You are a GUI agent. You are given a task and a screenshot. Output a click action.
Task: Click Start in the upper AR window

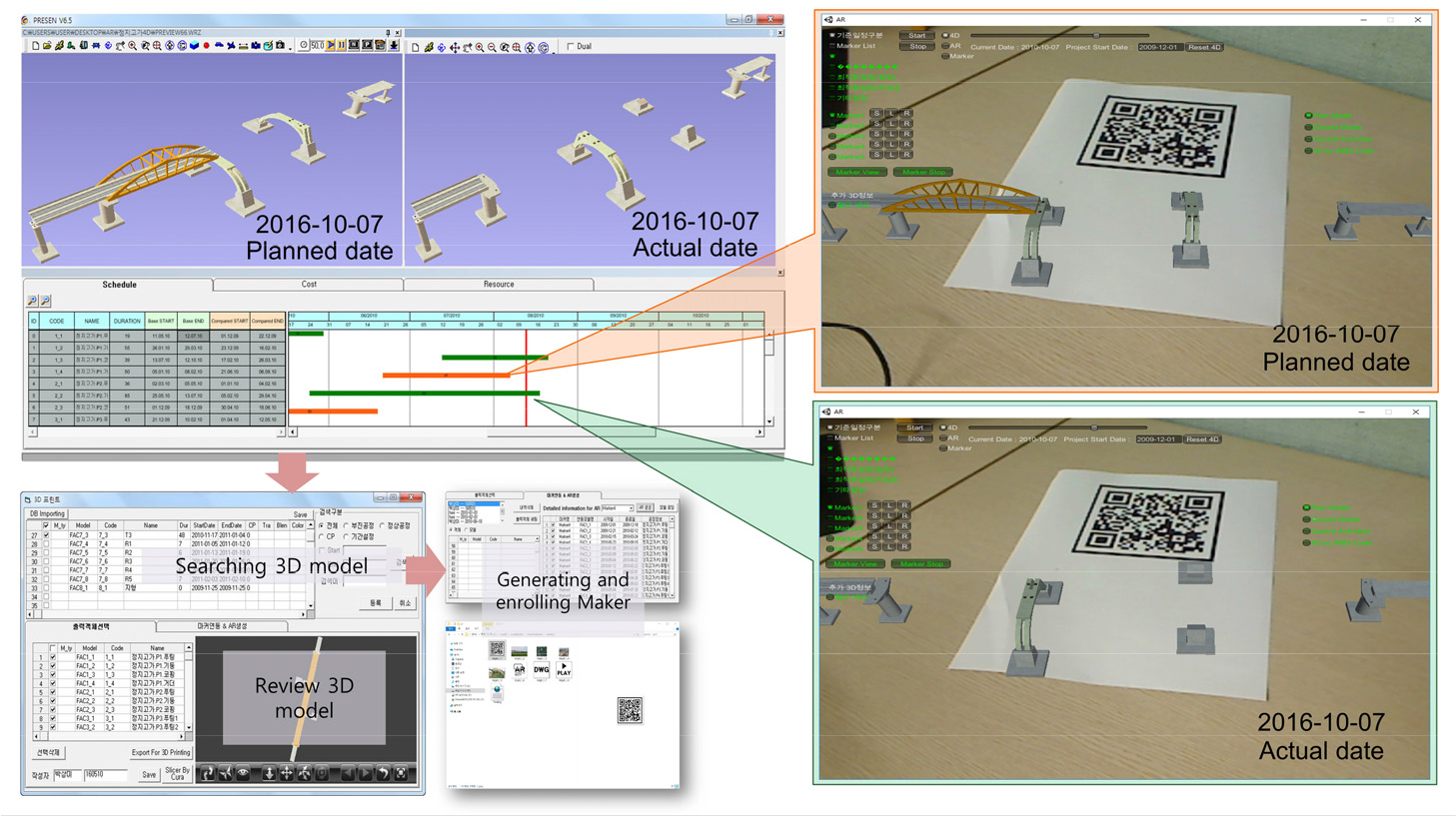click(x=917, y=35)
